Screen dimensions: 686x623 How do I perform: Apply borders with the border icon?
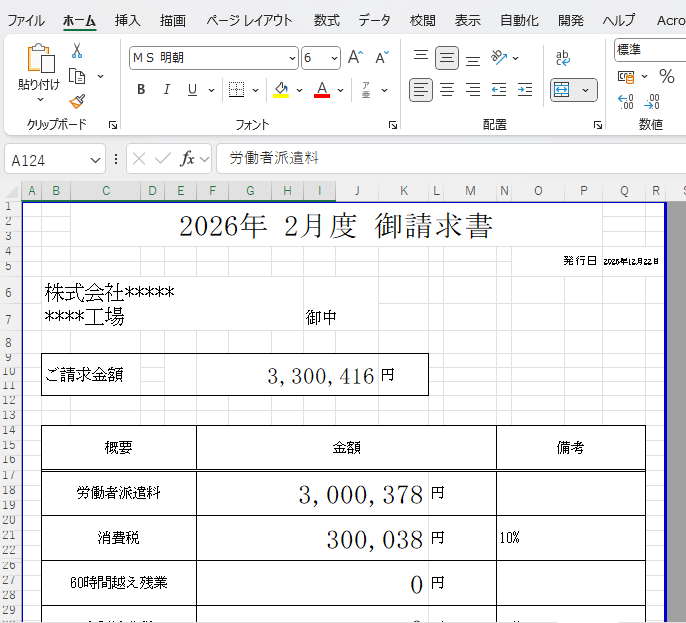pyautogui.click(x=236, y=90)
